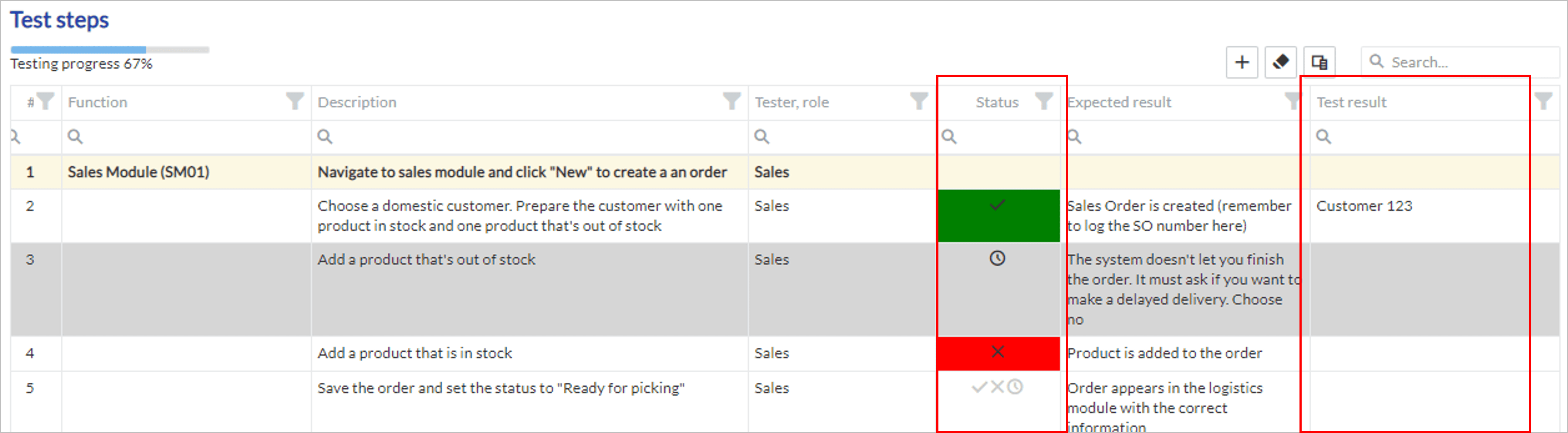Sort by Tester, role column header

[791, 102]
